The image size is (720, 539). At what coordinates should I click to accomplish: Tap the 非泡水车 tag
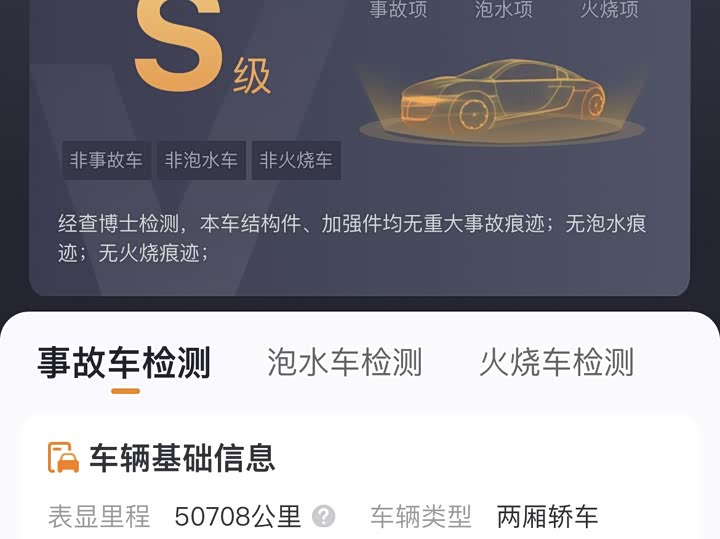point(201,160)
